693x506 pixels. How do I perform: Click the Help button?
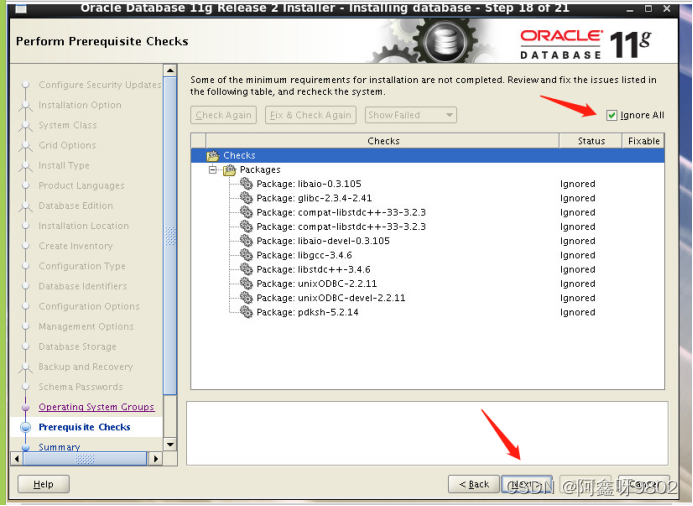[x=43, y=484]
